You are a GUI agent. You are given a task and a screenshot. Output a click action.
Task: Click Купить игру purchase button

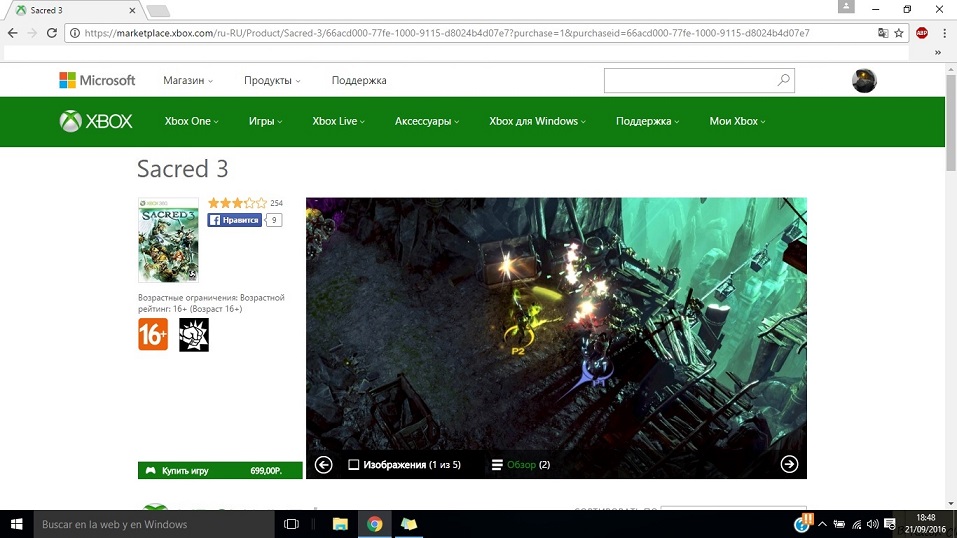[x=220, y=470]
